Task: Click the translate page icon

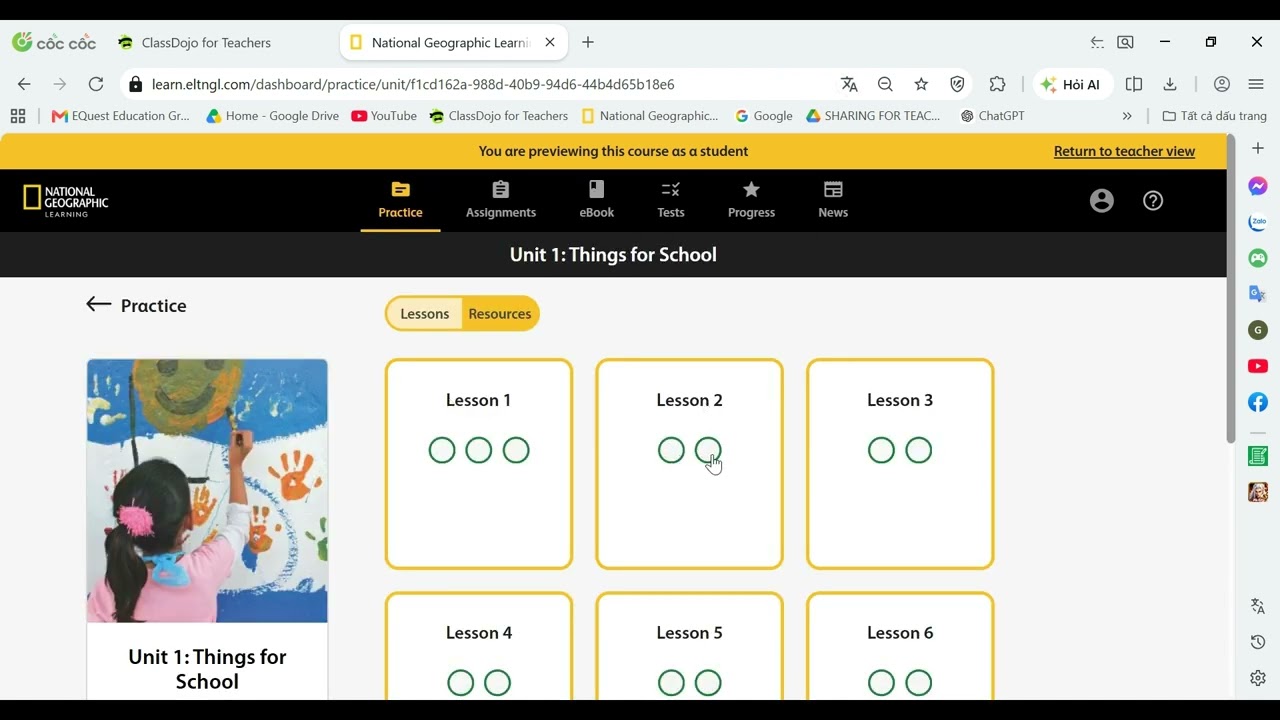Action: click(849, 84)
